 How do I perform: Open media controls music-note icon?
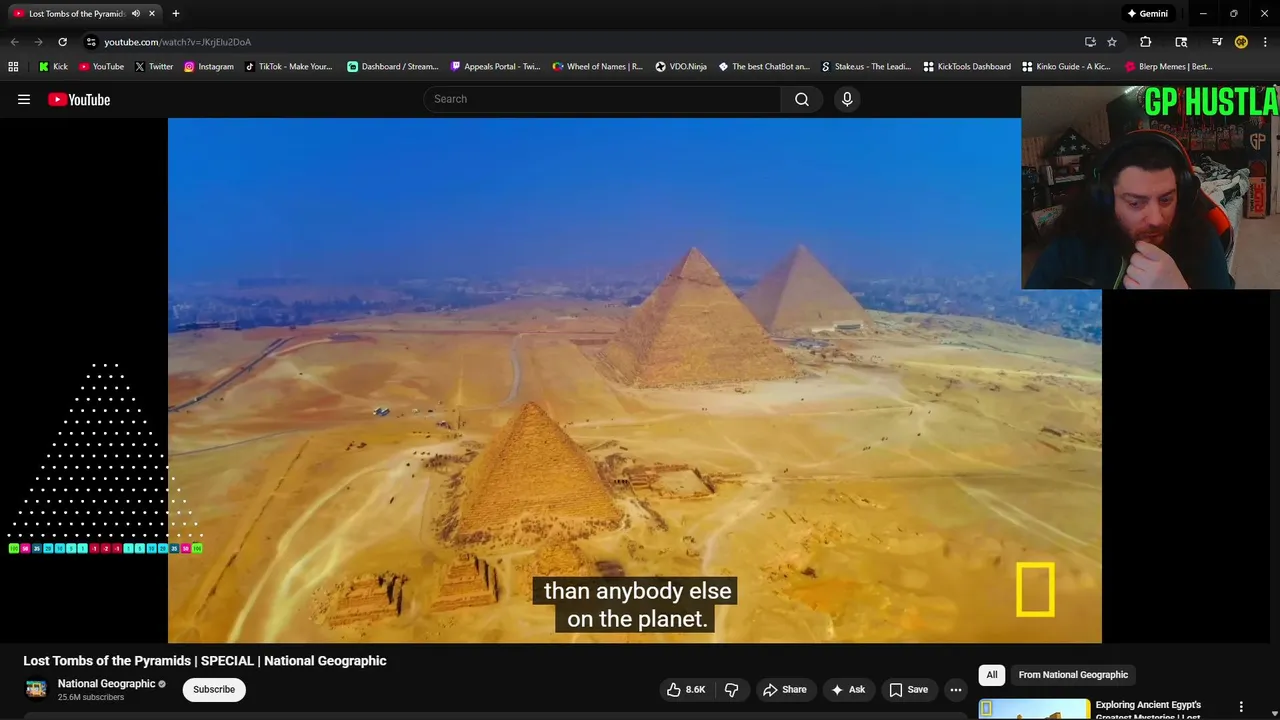click(x=1217, y=42)
